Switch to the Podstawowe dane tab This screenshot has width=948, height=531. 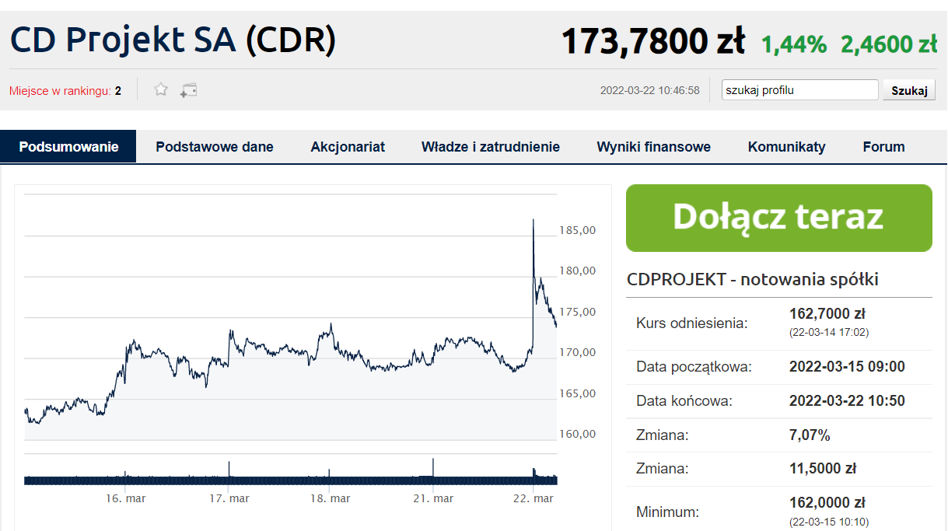tap(214, 147)
